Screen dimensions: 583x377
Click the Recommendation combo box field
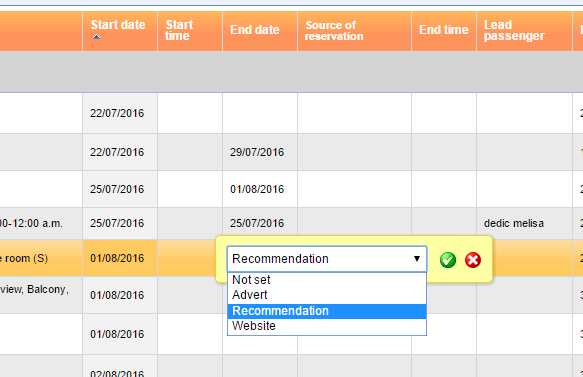pos(327,259)
